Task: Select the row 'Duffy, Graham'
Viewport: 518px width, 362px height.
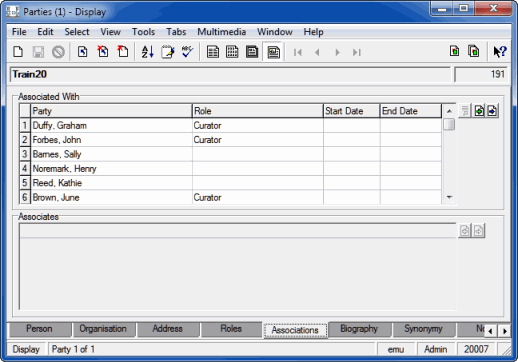Action: click(x=231, y=125)
